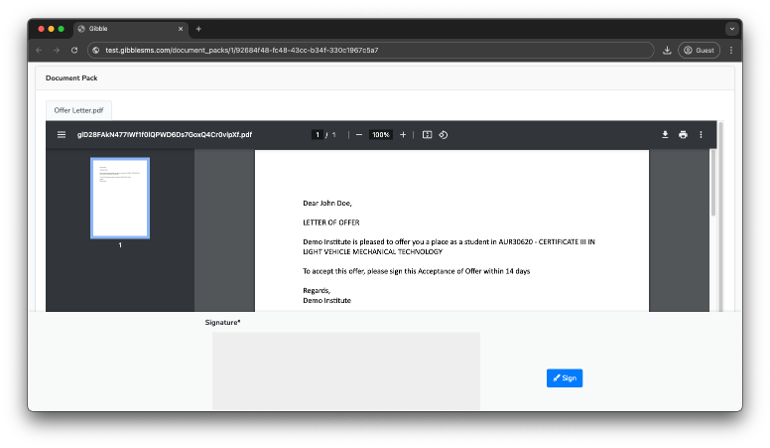Image resolution: width=770 pixels, height=448 pixels.
Task: Click the PDF page number field
Action: [x=317, y=135]
